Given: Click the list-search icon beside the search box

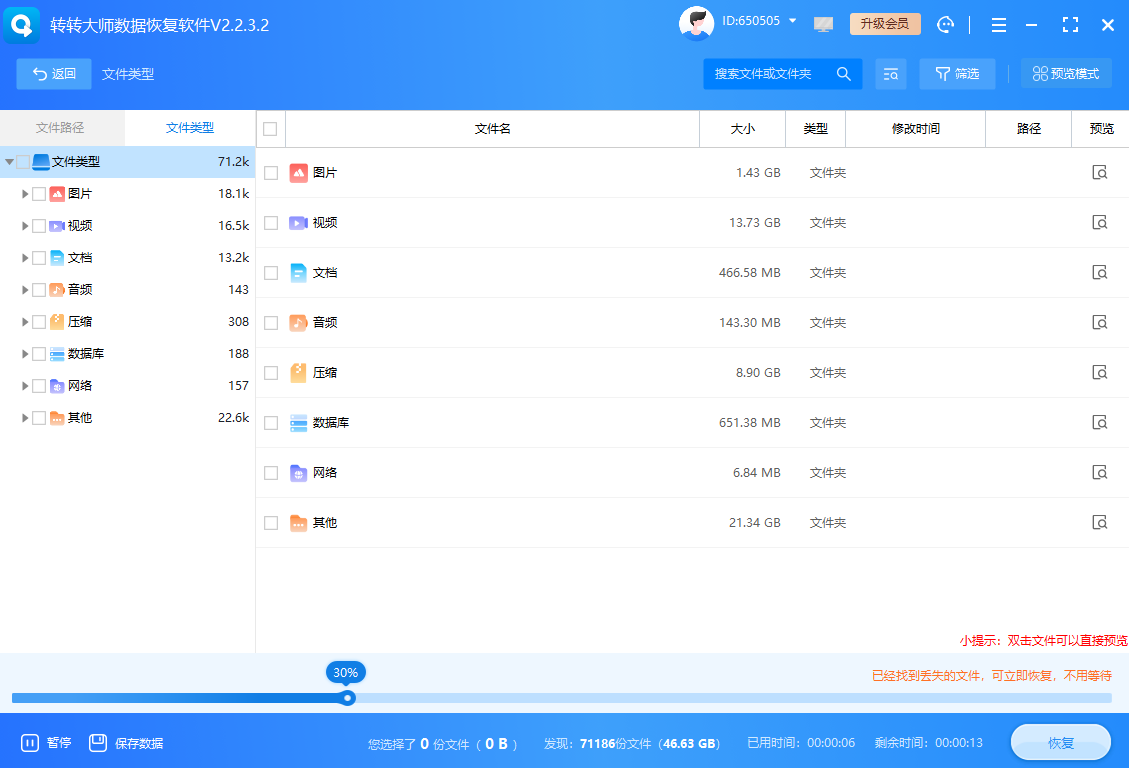Looking at the screenshot, I should (x=890, y=73).
